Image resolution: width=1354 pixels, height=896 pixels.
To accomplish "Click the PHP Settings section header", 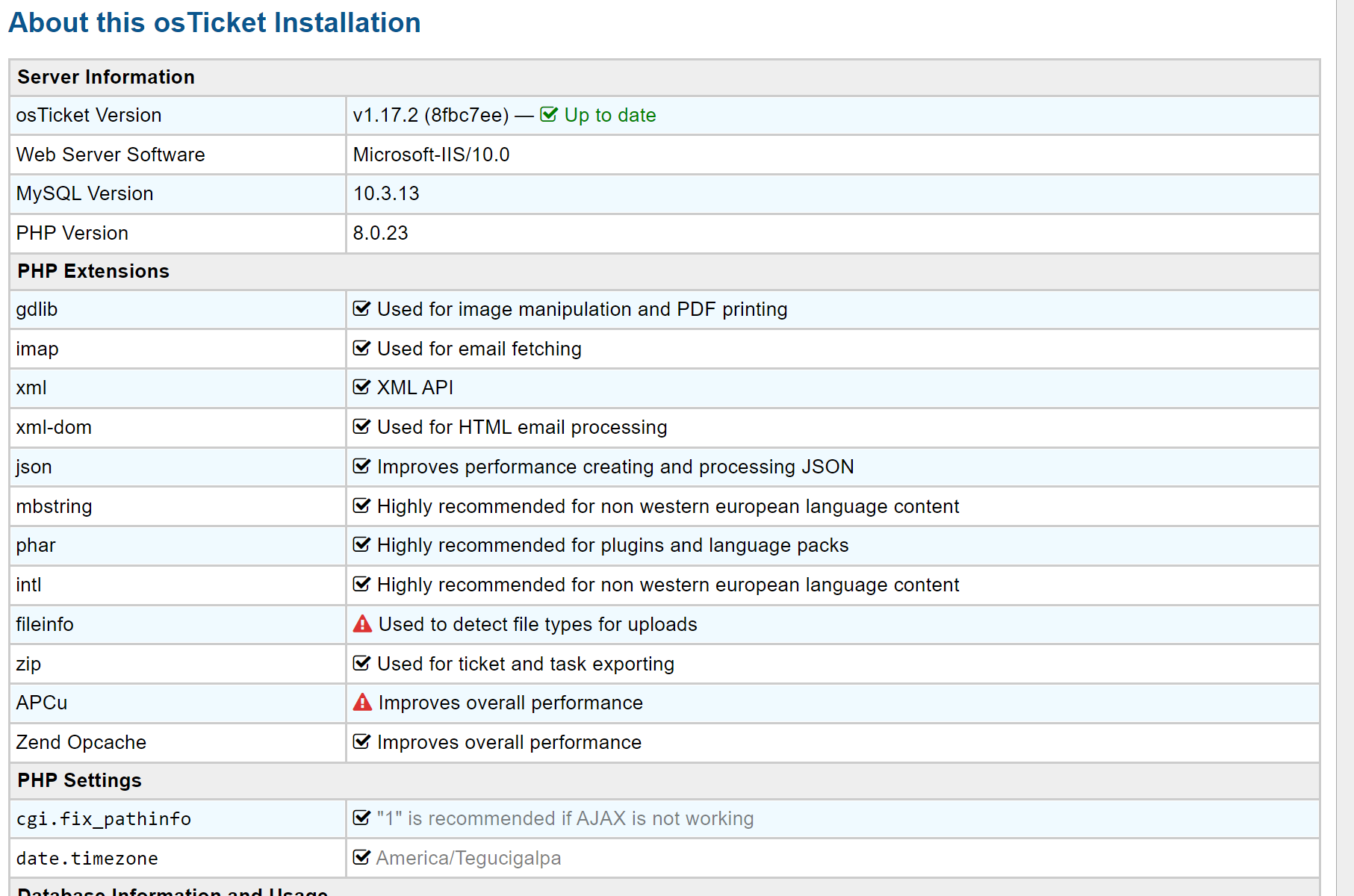I will pos(79,780).
